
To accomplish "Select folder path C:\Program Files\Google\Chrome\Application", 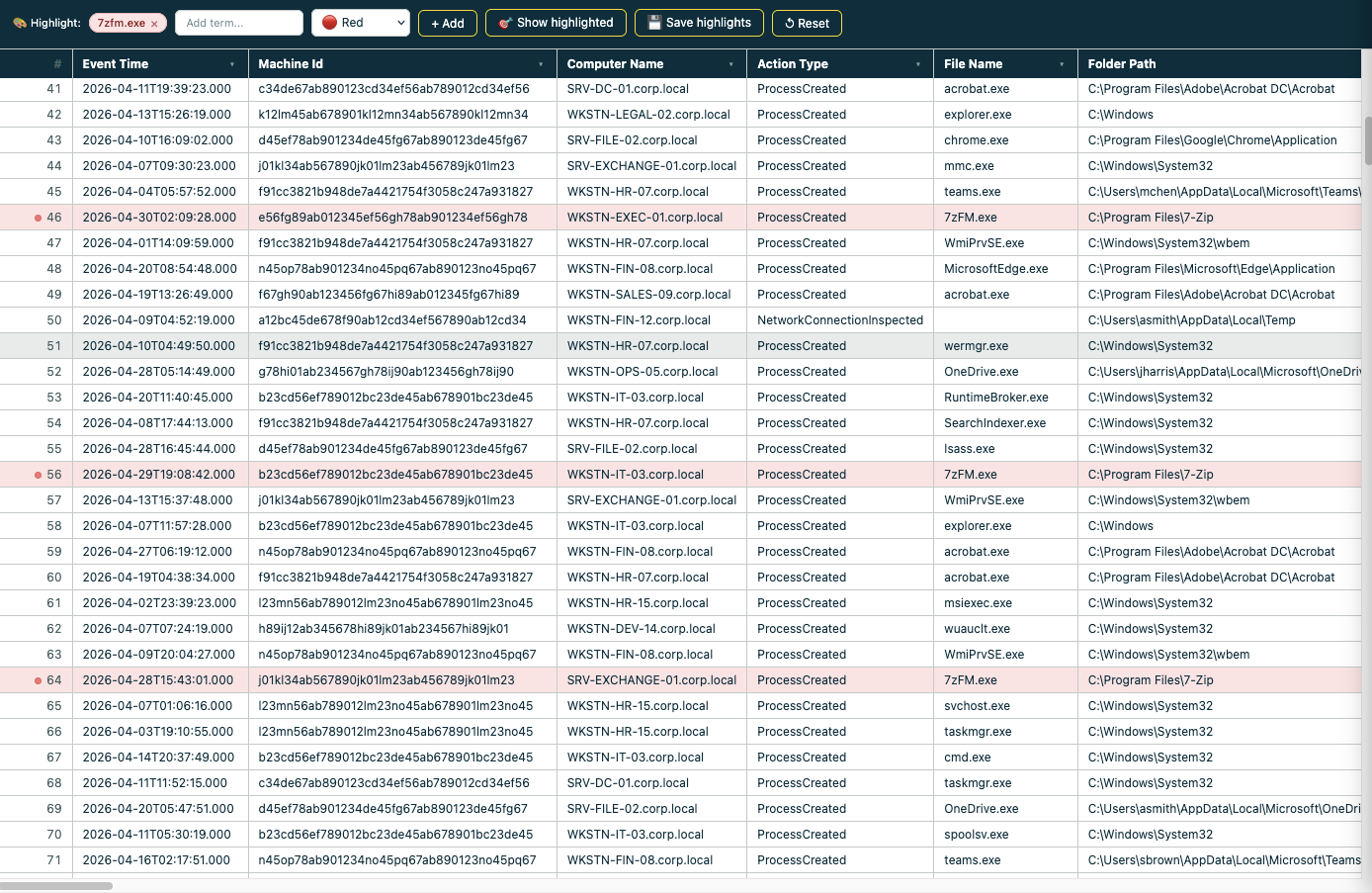I will click(1213, 140).
